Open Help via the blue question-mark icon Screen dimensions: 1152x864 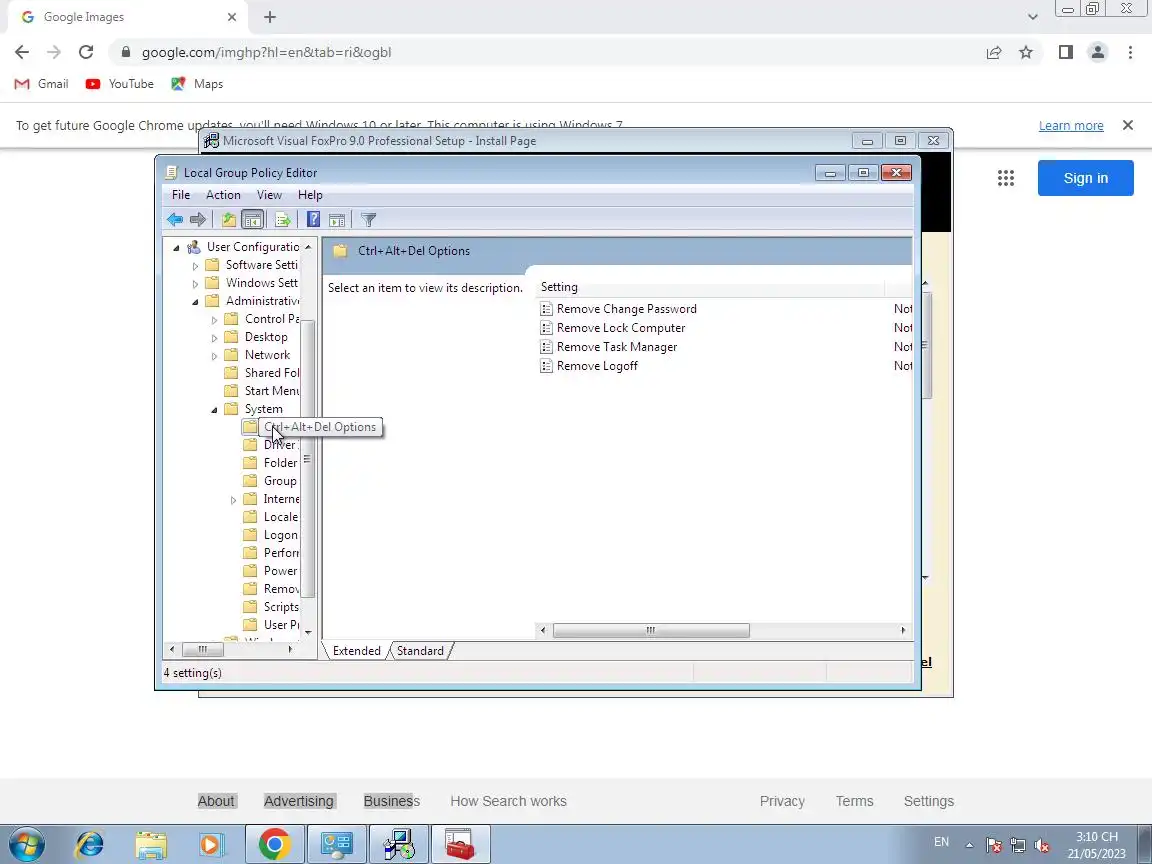coord(313,220)
